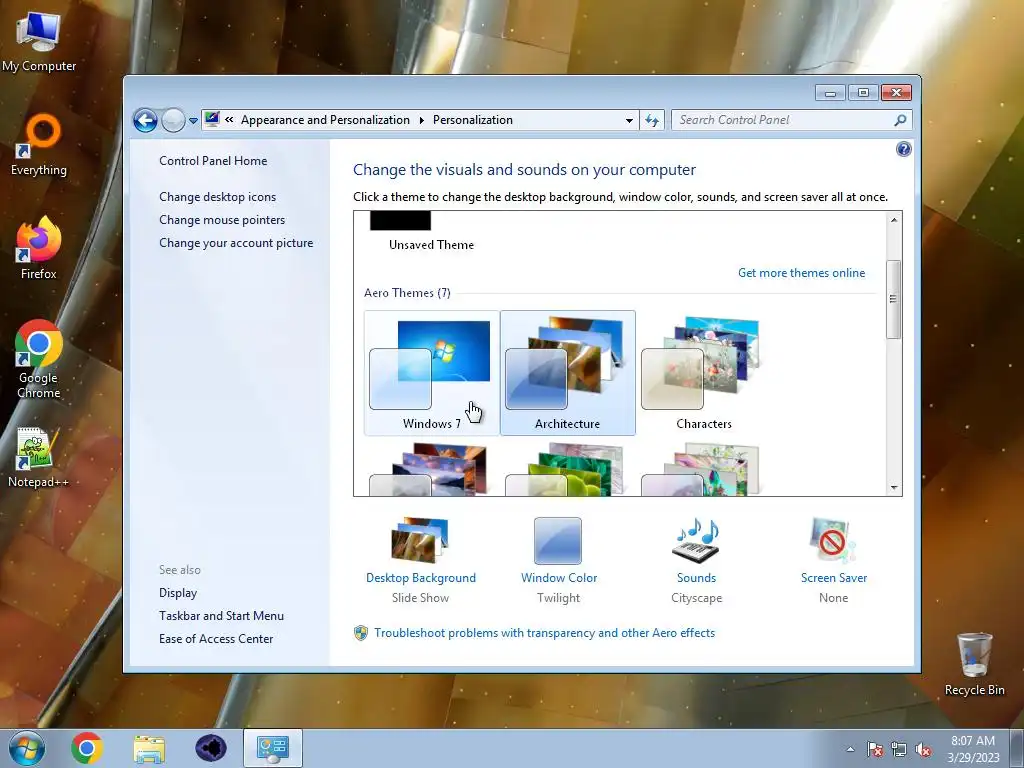1024x768 pixels.
Task: Launch Firefox from the desktop
Action: 39,248
